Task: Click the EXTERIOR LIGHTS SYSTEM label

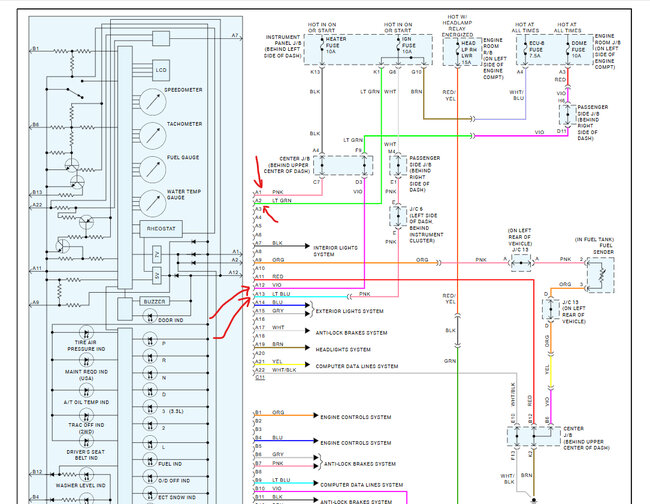Action: tap(349, 311)
